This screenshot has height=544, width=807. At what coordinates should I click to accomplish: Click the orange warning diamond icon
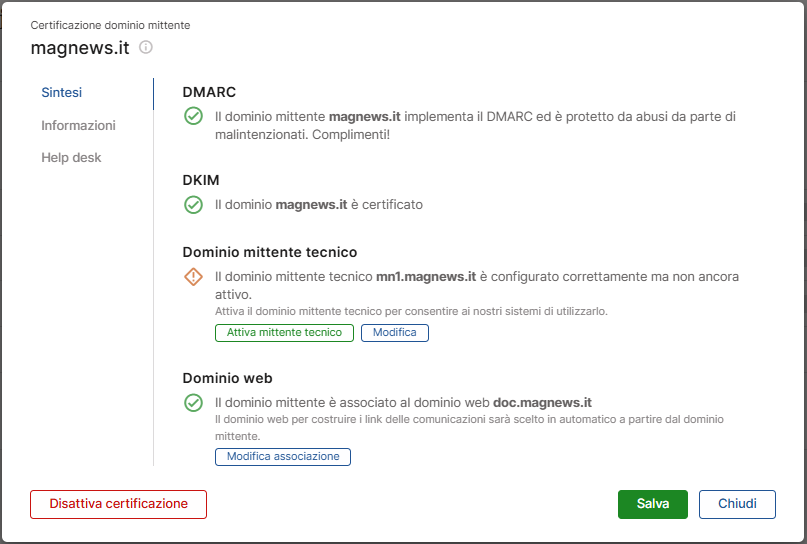click(194, 277)
